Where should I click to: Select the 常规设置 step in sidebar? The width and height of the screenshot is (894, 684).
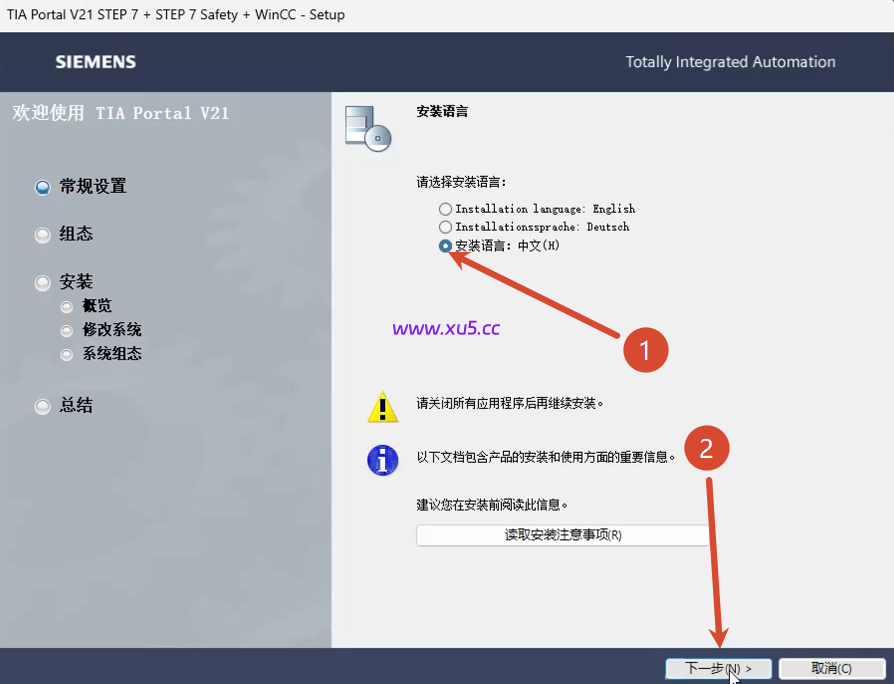point(93,186)
